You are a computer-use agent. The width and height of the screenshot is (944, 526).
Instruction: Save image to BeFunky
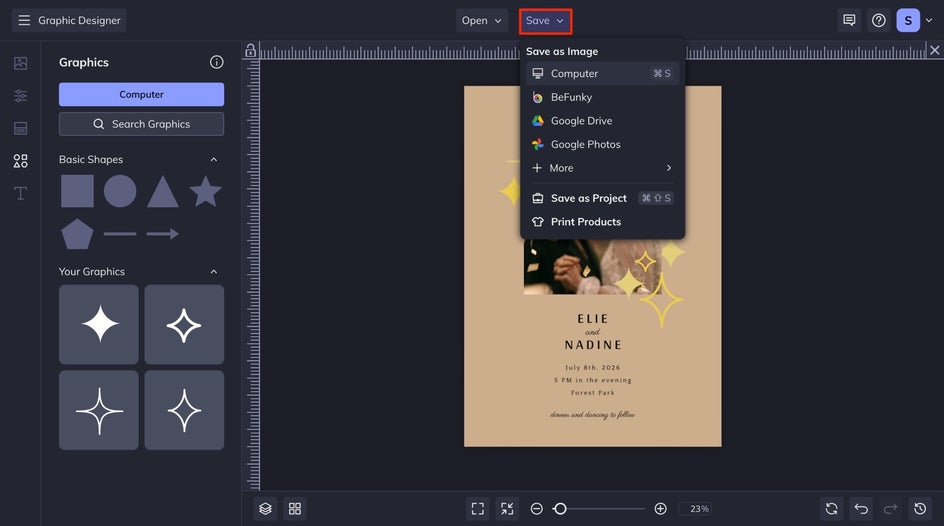pos(602,97)
